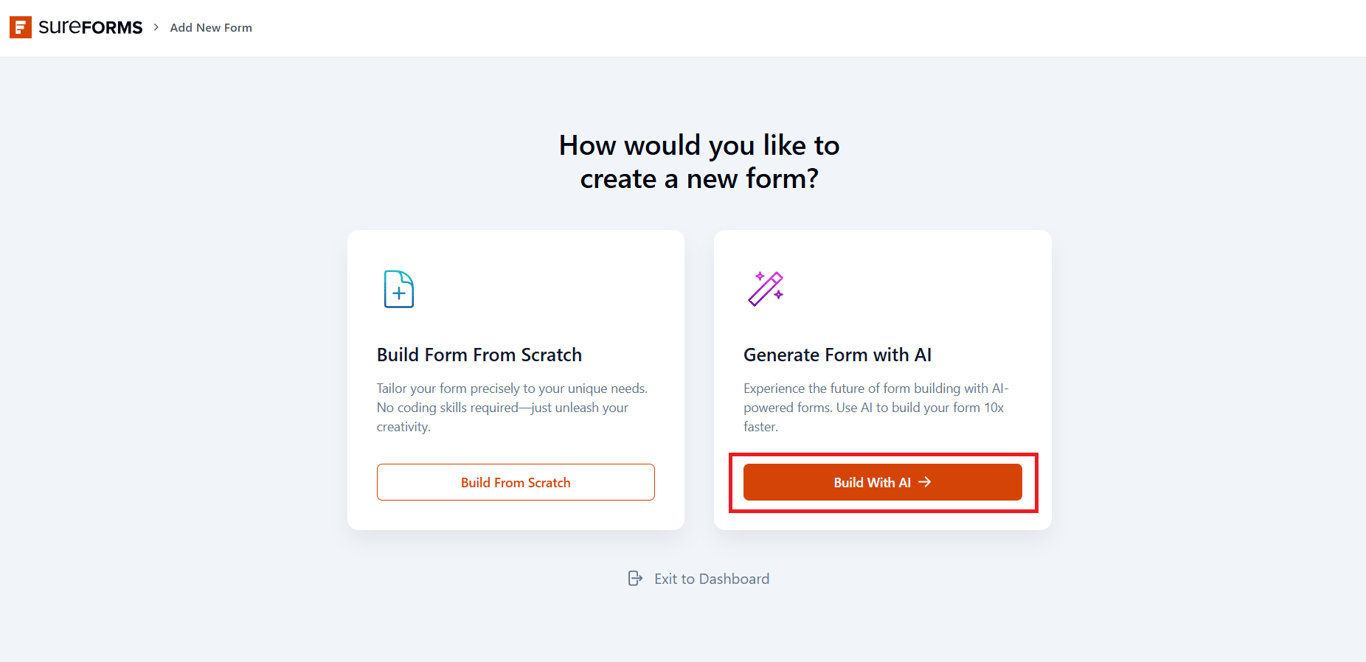Click the magic wand AI icon

coord(763,288)
